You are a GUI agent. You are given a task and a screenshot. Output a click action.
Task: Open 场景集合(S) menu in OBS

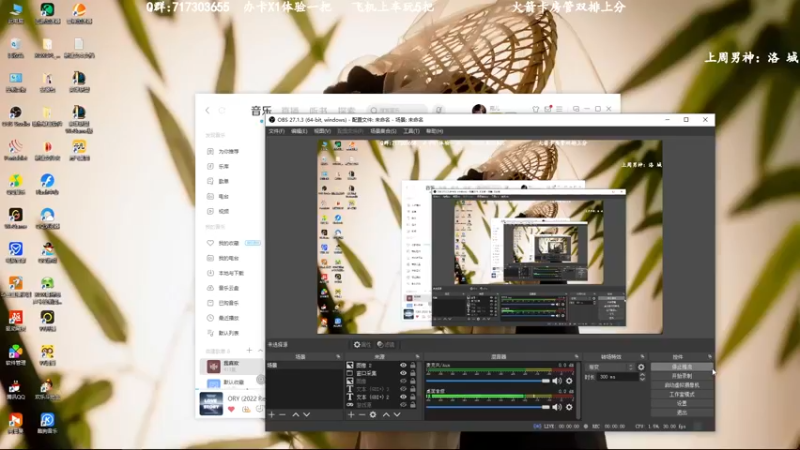[383, 131]
